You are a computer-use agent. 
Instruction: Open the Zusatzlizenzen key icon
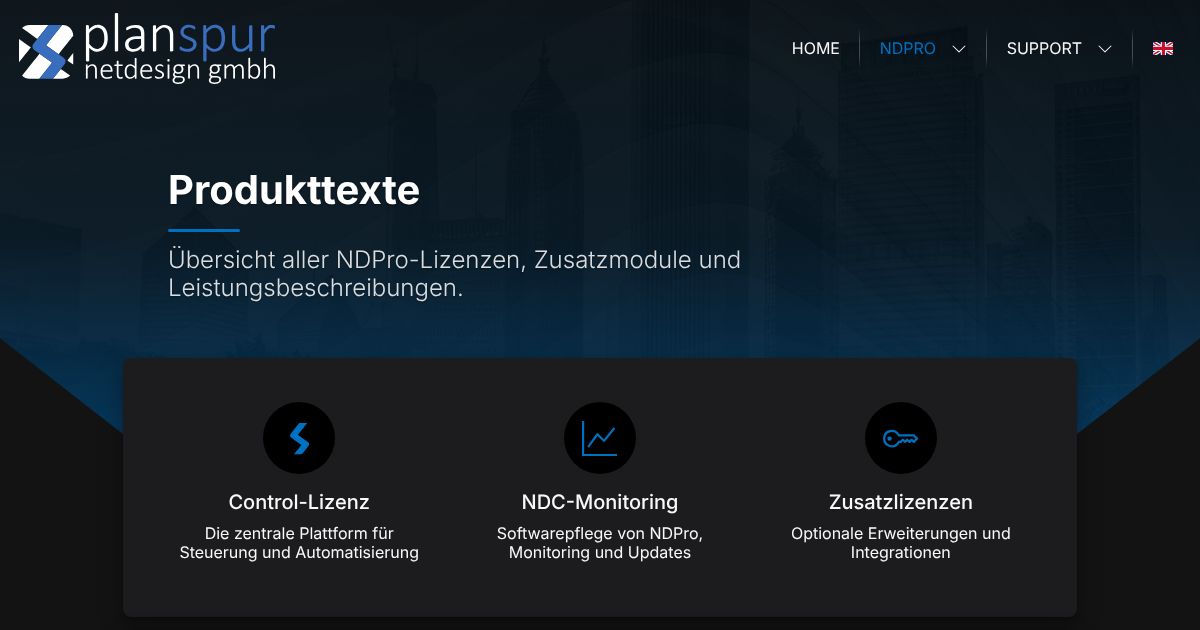(x=901, y=438)
